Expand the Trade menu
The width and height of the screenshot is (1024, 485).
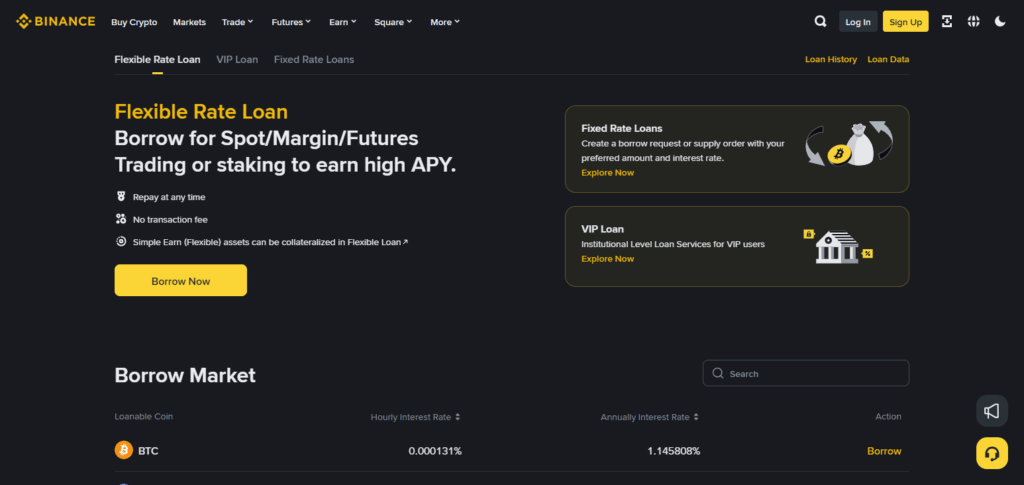[238, 22]
